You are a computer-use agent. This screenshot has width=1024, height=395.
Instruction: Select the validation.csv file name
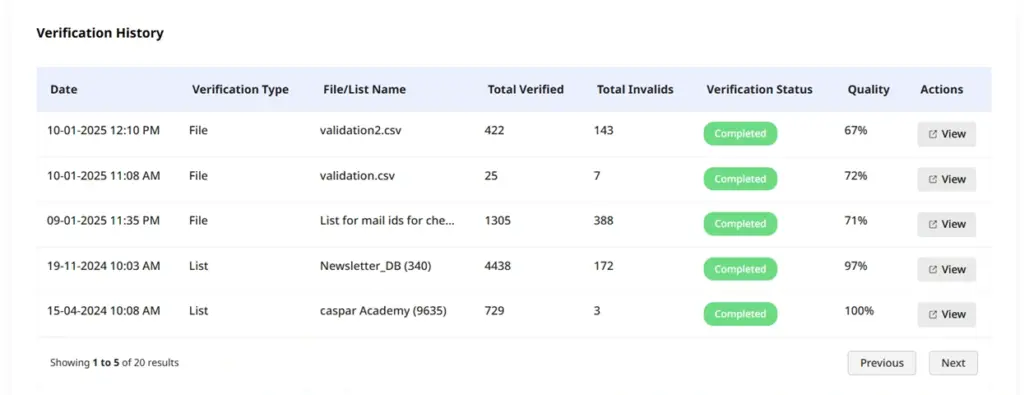[357, 176]
